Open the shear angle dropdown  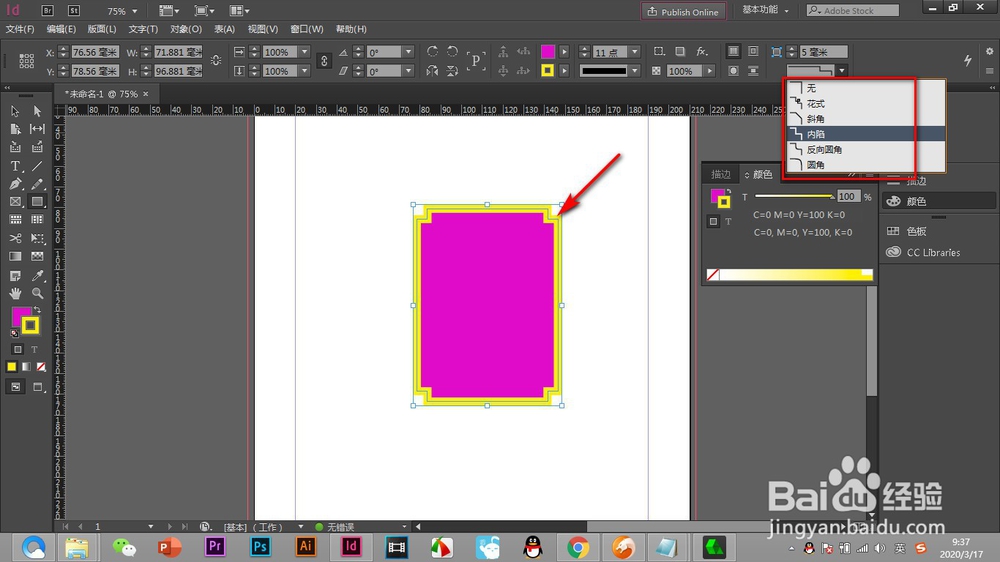[x=409, y=71]
